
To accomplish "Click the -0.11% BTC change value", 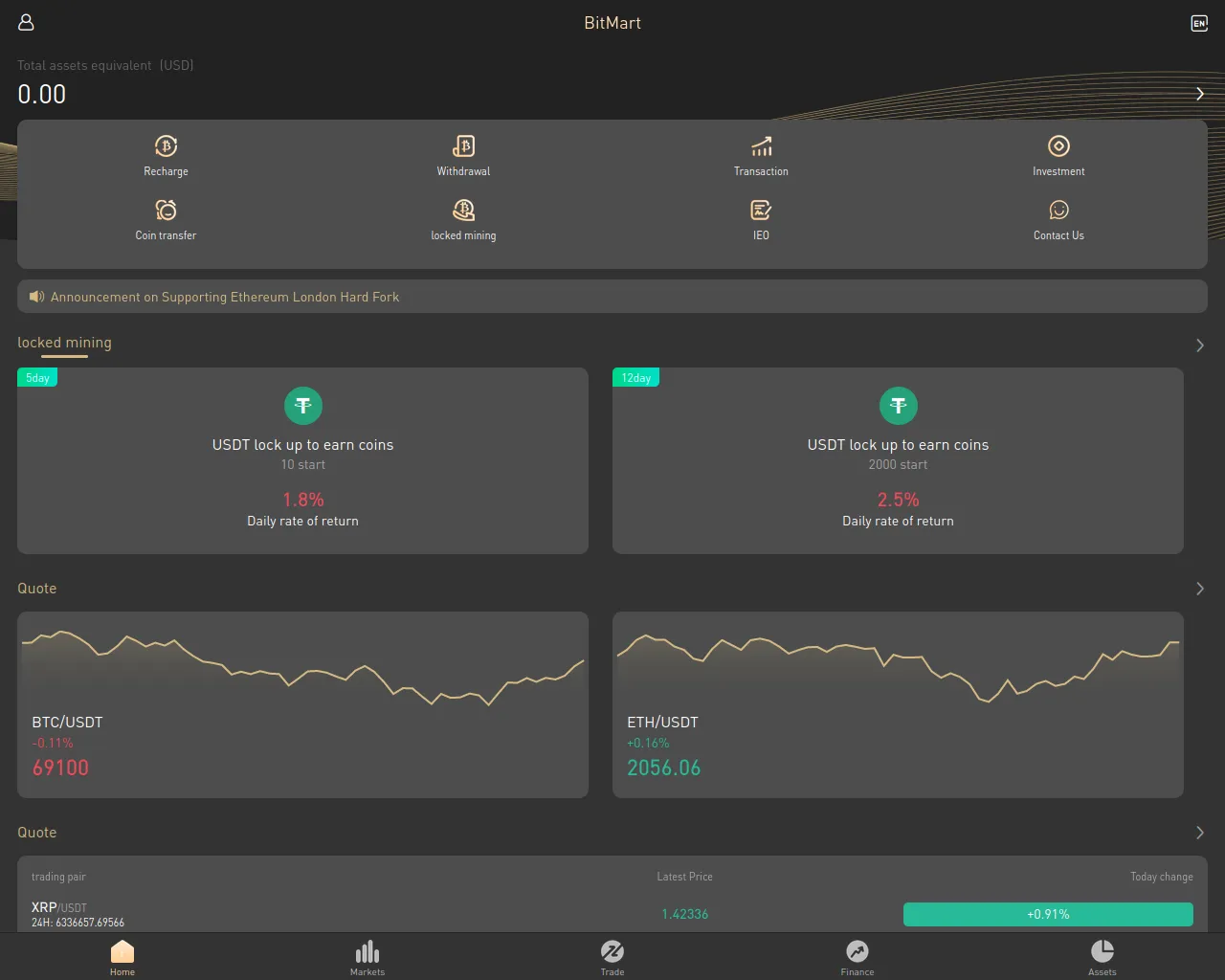I will point(53,743).
